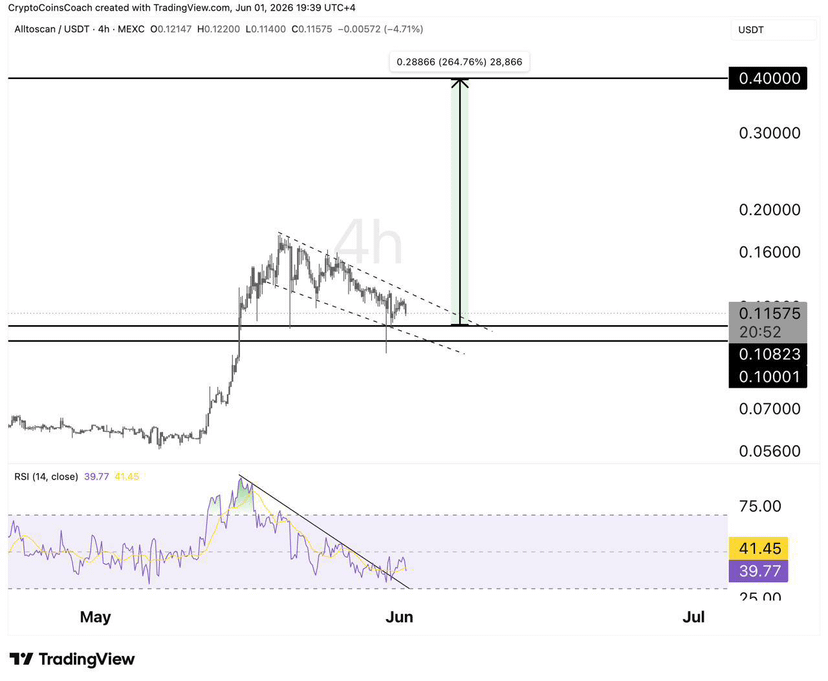
Task: Open the USDT currency selector
Action: point(773,30)
